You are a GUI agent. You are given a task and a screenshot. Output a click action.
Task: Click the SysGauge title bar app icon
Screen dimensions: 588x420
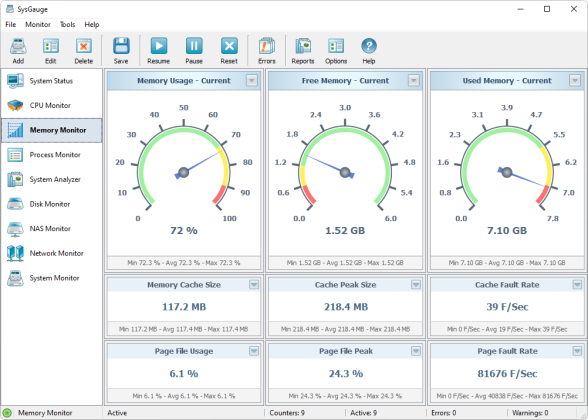(10, 9)
